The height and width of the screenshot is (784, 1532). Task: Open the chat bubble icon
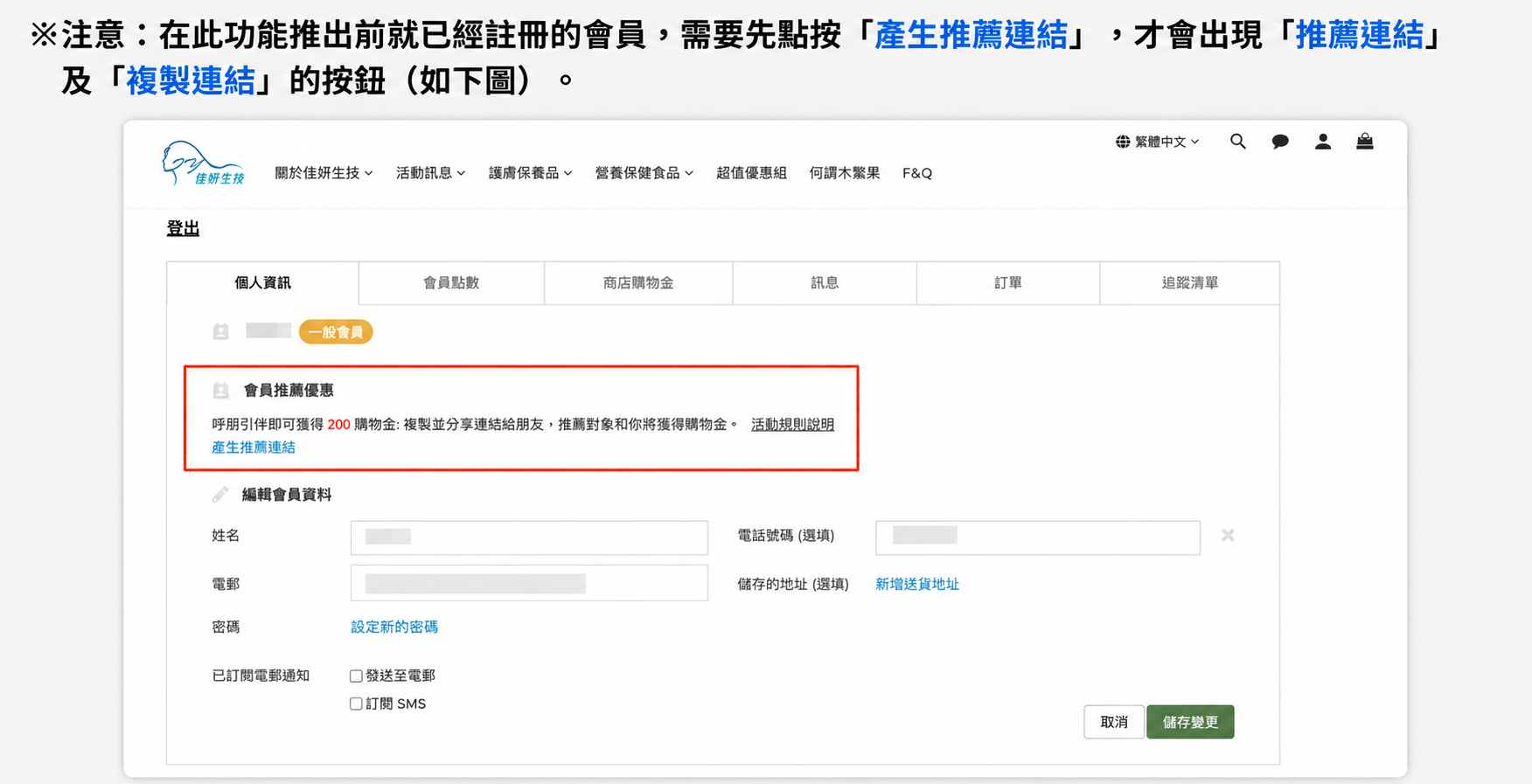click(x=1280, y=142)
